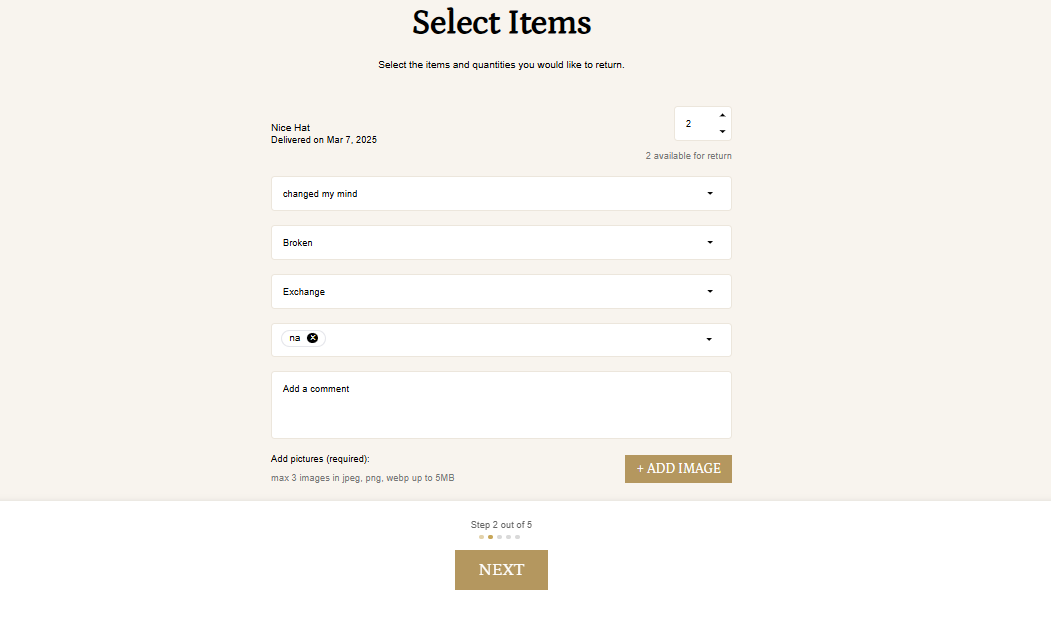Expand the 'Broken' condition dropdown

(501, 243)
